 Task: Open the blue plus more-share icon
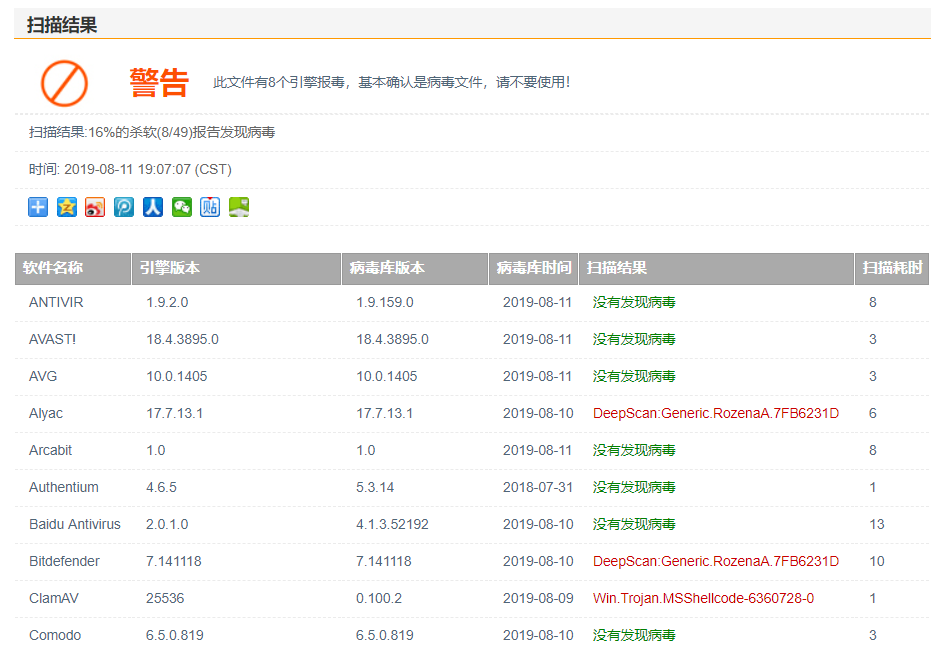[x=38, y=207]
